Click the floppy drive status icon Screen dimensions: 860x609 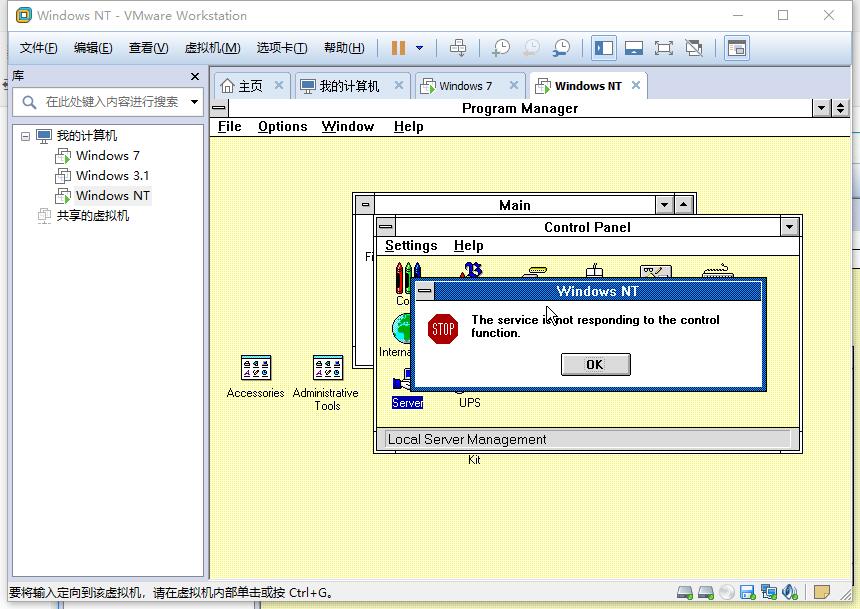point(747,593)
